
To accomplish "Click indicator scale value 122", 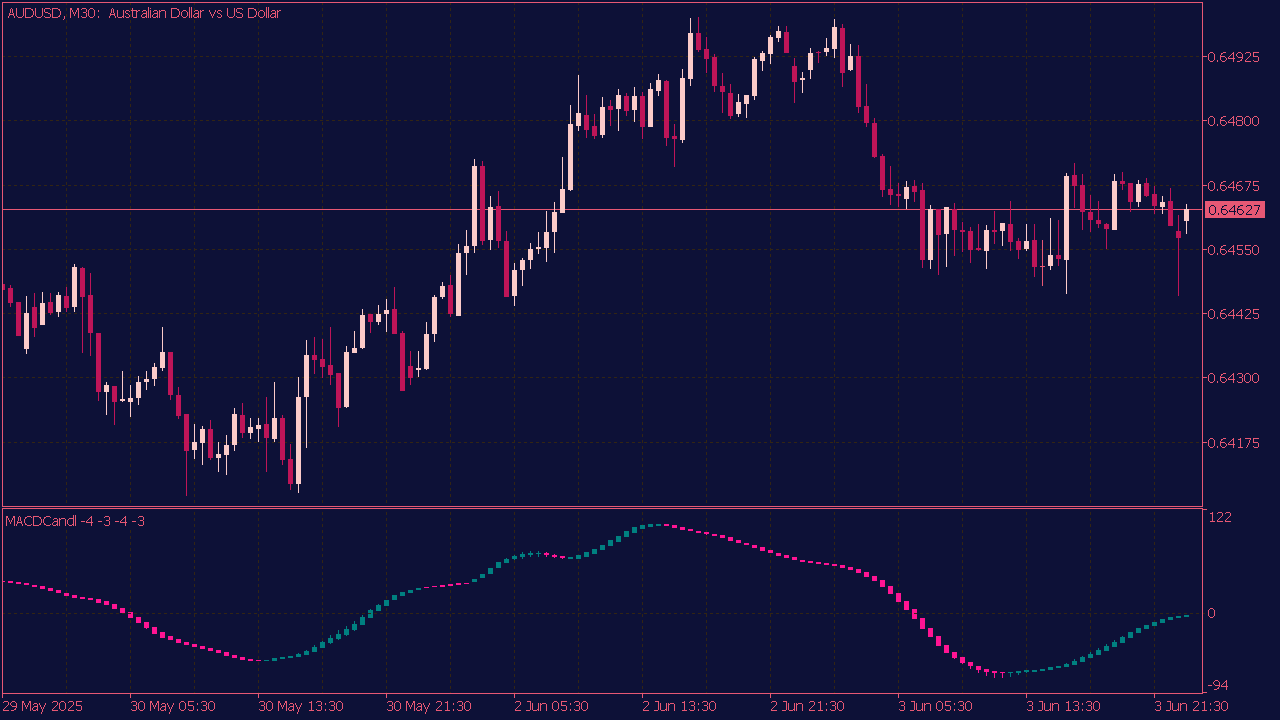I will tap(1220, 517).
